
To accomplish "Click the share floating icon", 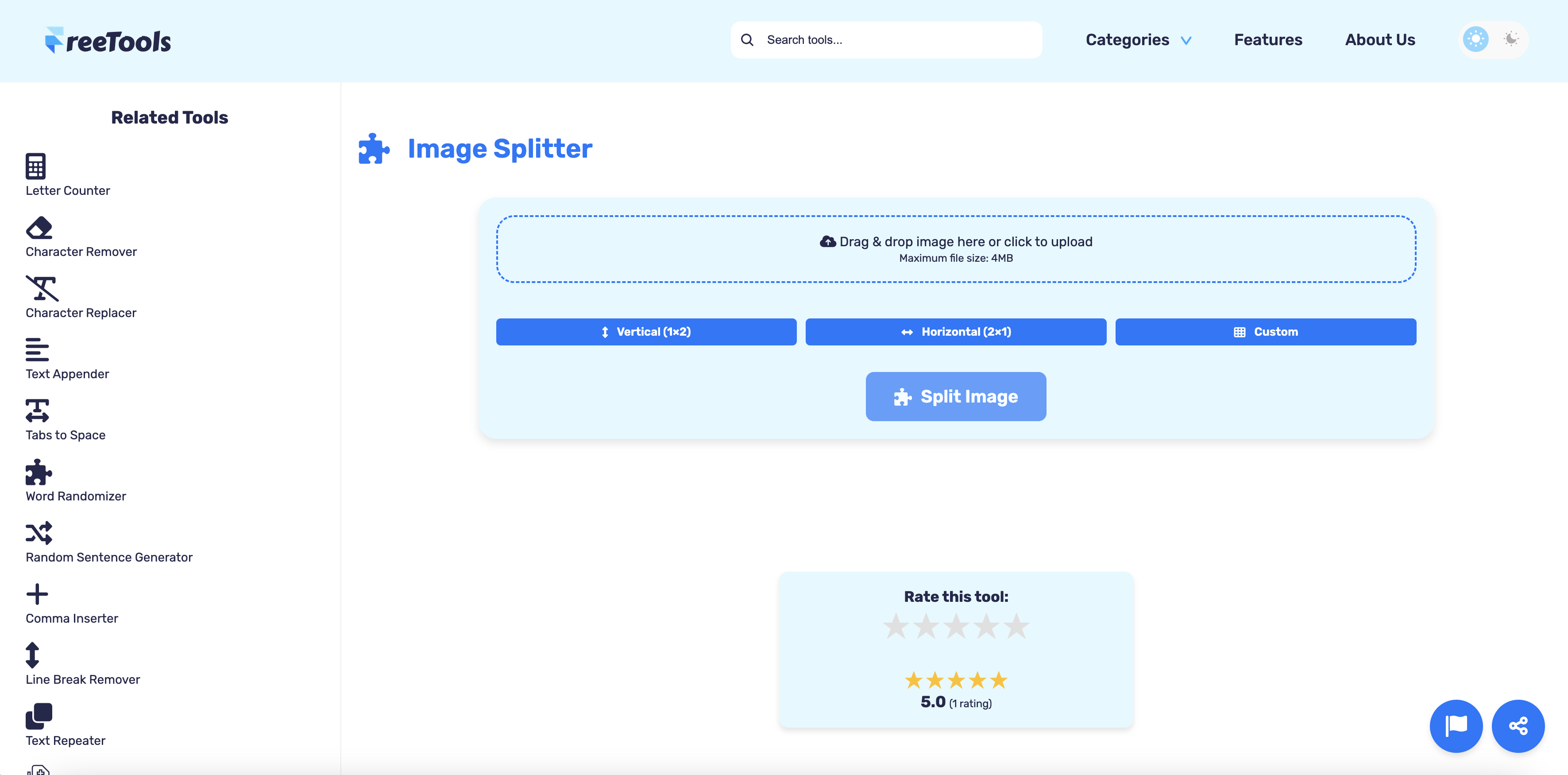I will click(x=1518, y=726).
